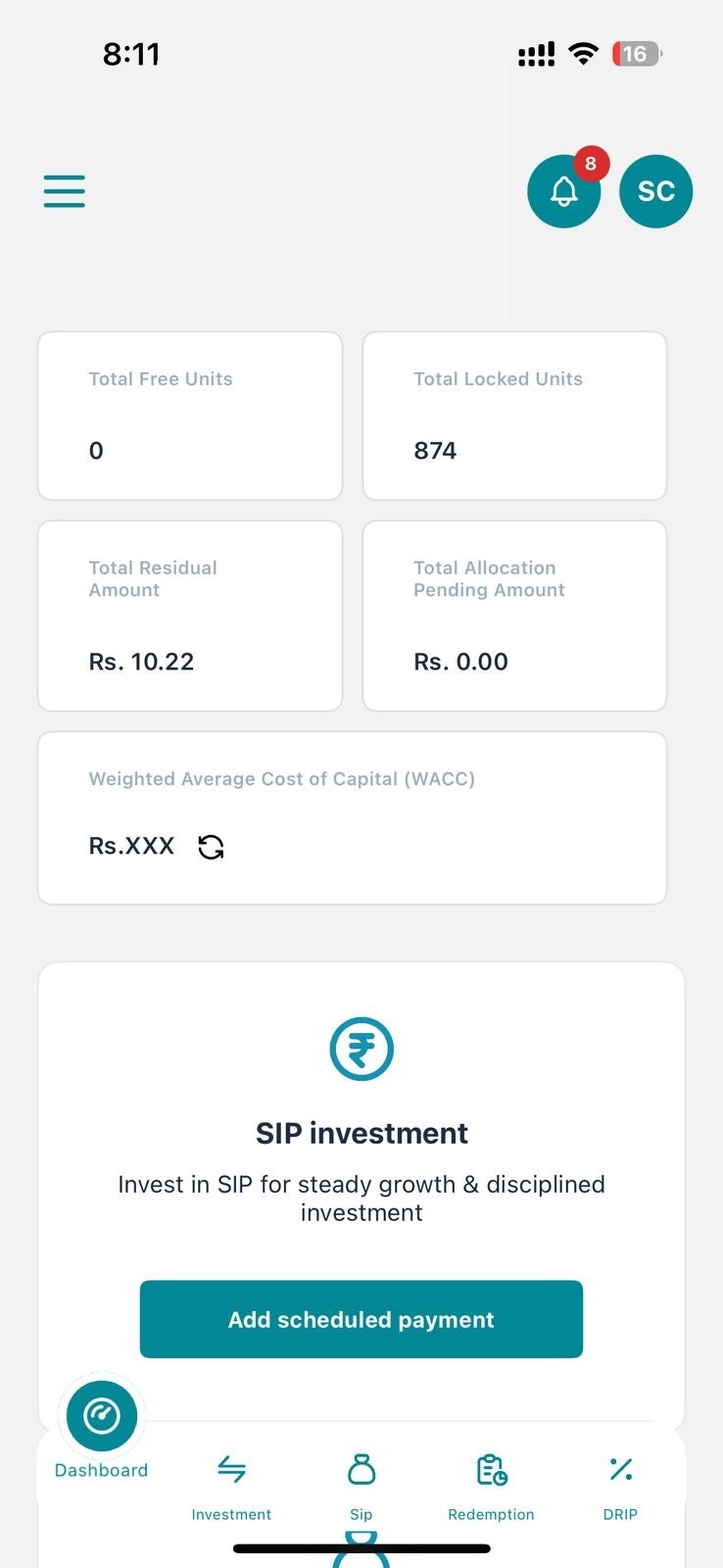Tap the DRIP percent icon

pyautogui.click(x=621, y=1469)
